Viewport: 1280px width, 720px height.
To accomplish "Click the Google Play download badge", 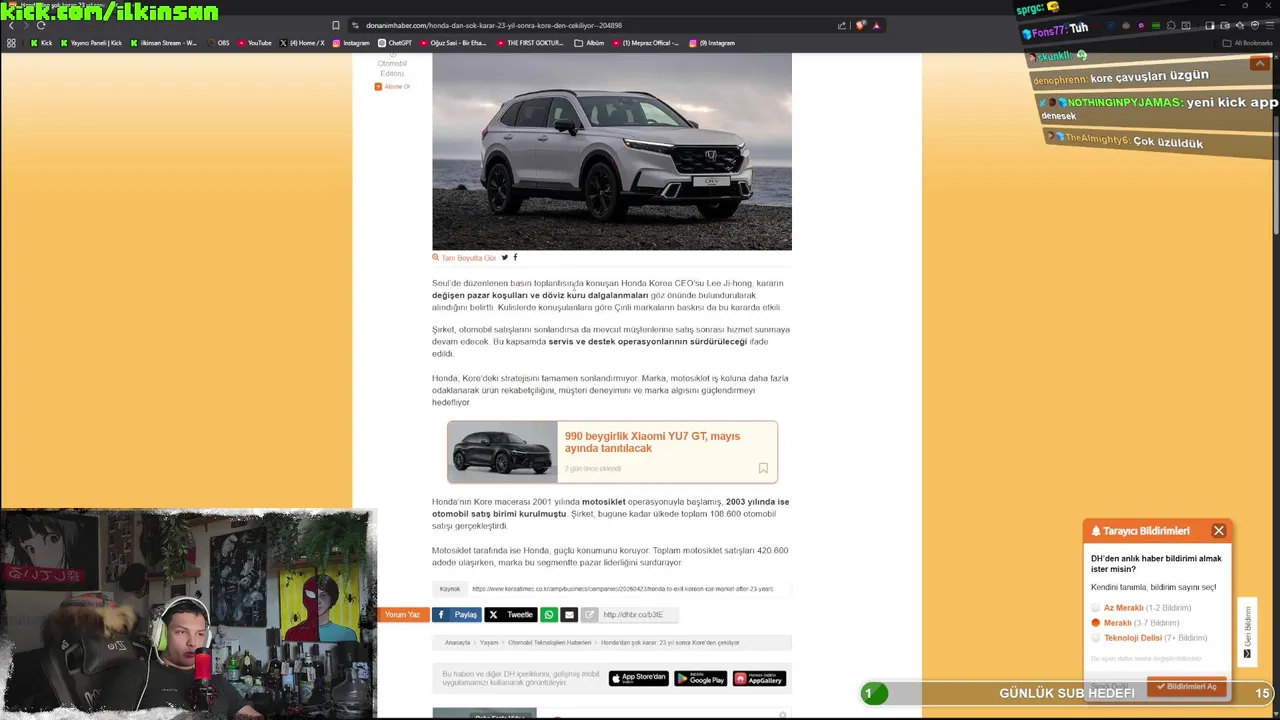I will tap(701, 679).
